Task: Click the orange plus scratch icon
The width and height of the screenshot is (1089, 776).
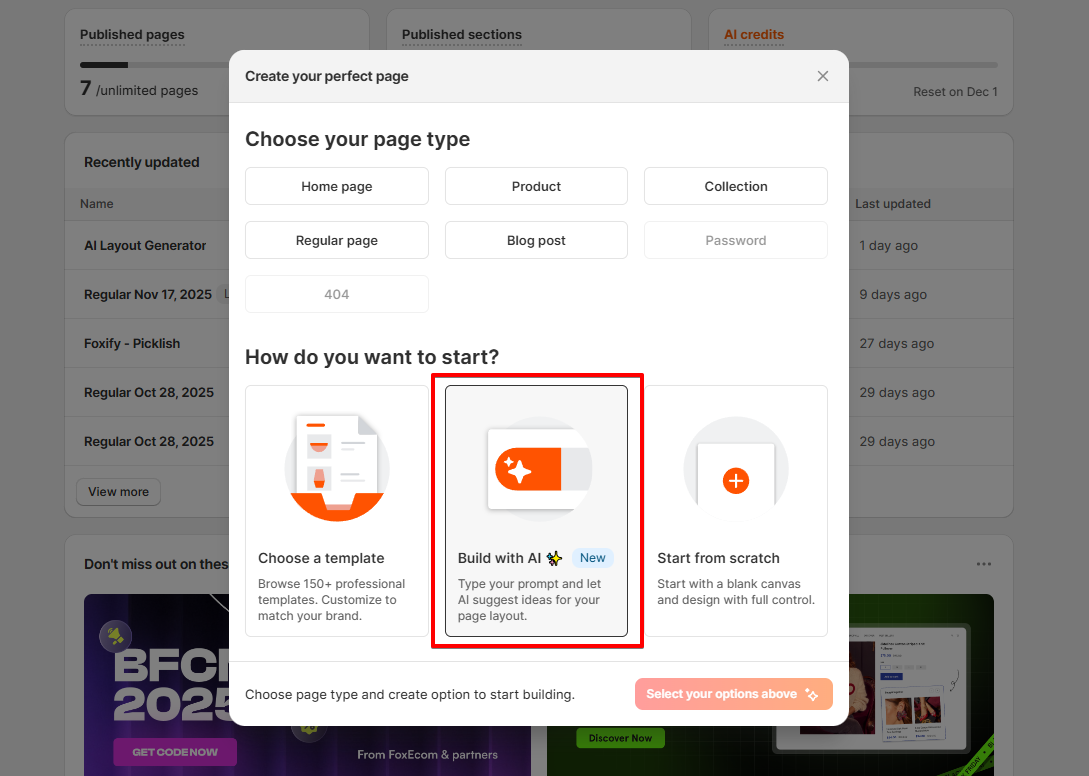Action: coord(735,481)
